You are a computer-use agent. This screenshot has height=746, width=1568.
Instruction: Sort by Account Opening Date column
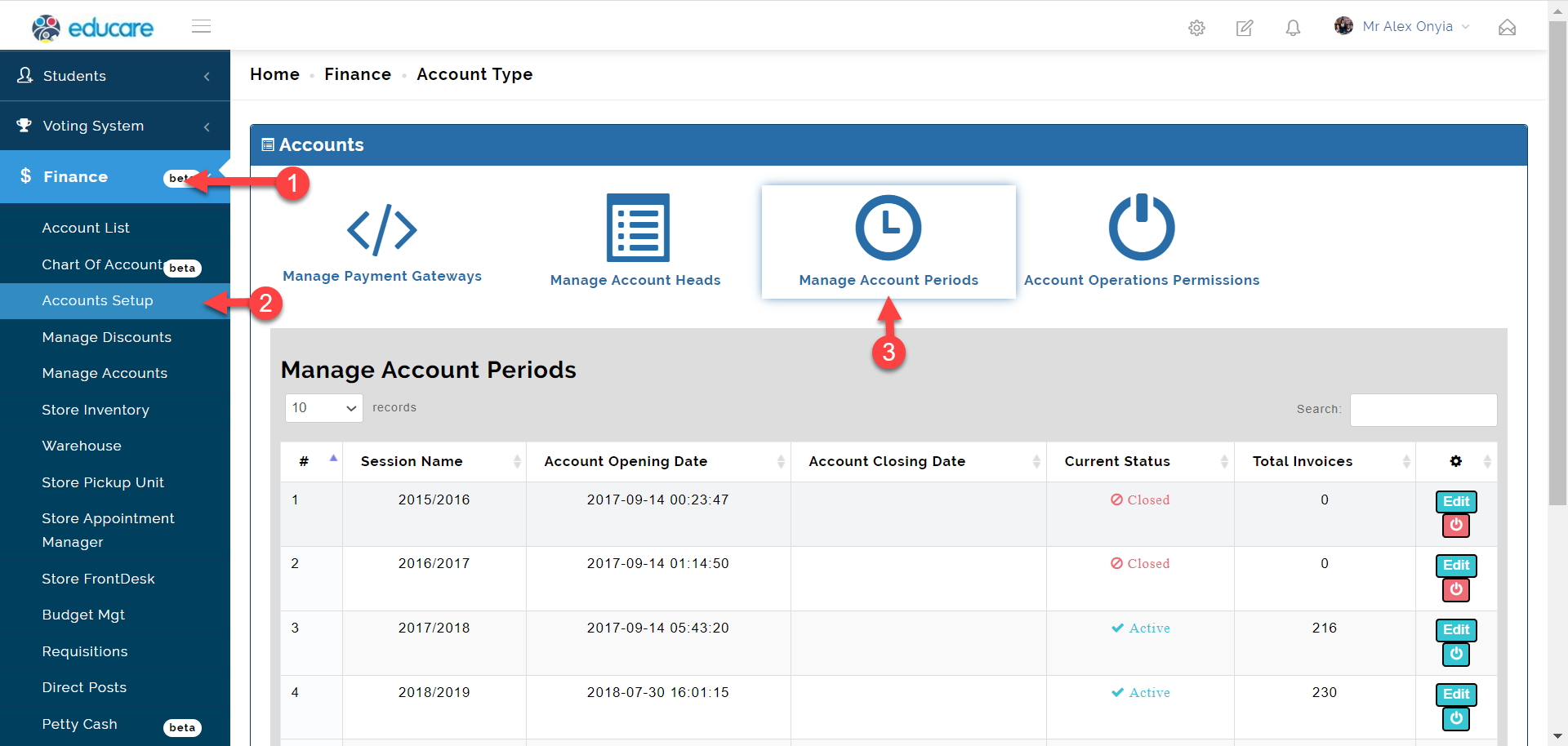[658, 461]
